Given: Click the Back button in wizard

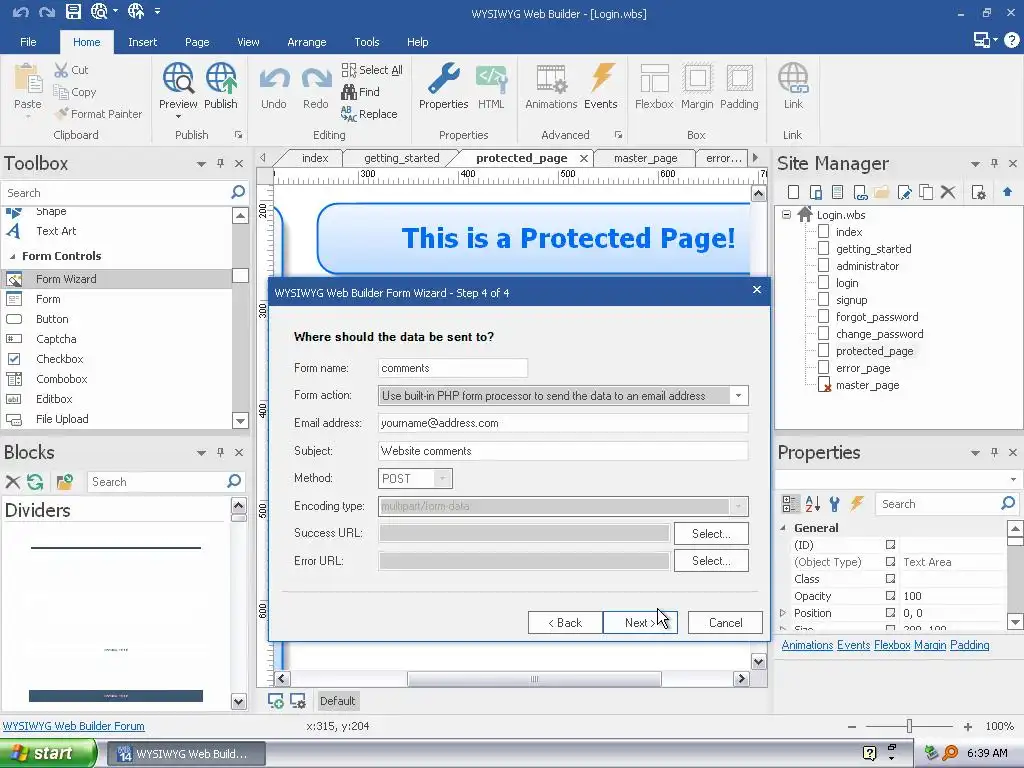Looking at the screenshot, I should [565, 622].
